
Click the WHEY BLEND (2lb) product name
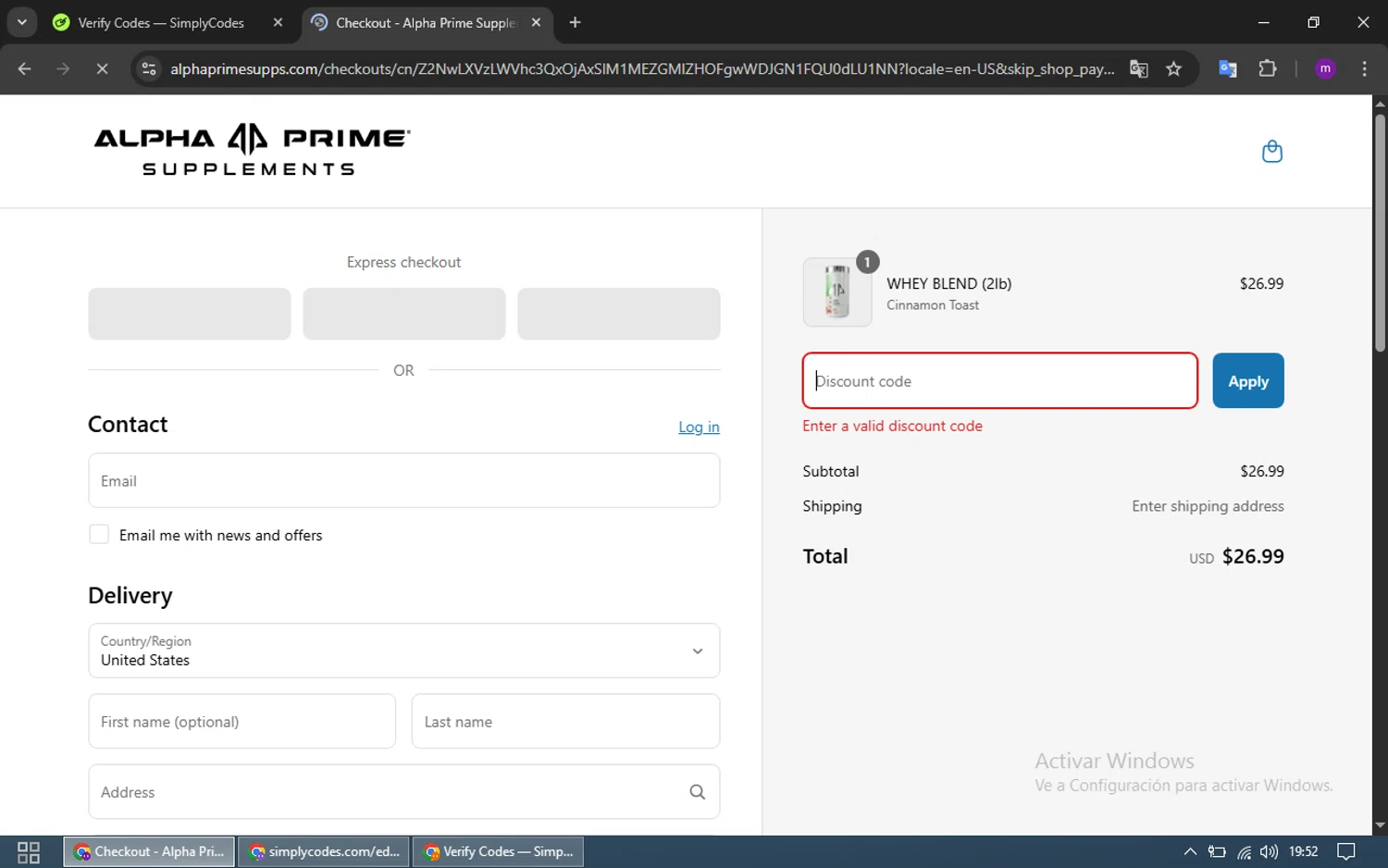click(949, 283)
